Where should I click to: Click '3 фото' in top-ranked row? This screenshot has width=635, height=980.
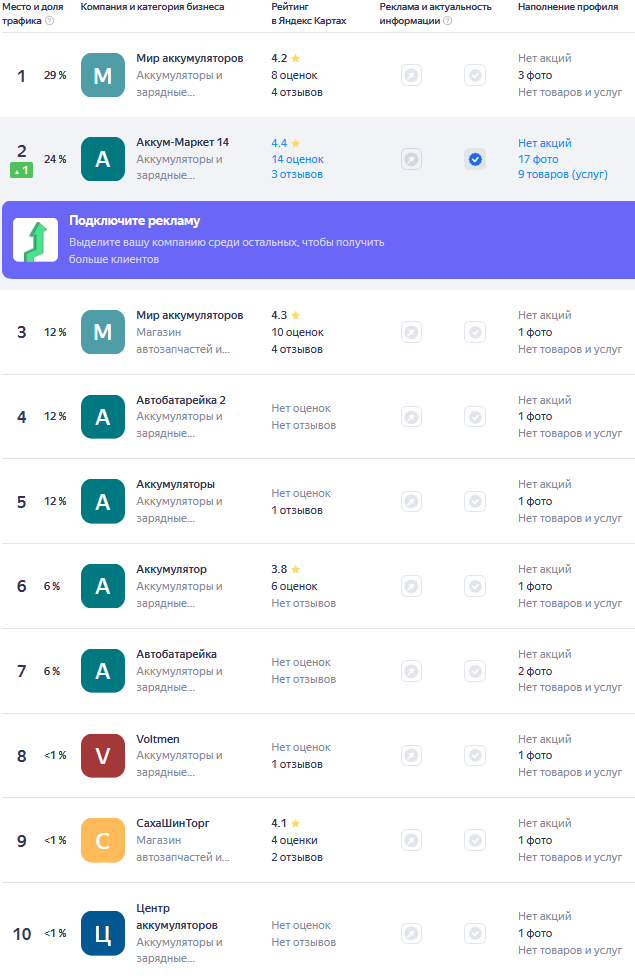point(535,75)
